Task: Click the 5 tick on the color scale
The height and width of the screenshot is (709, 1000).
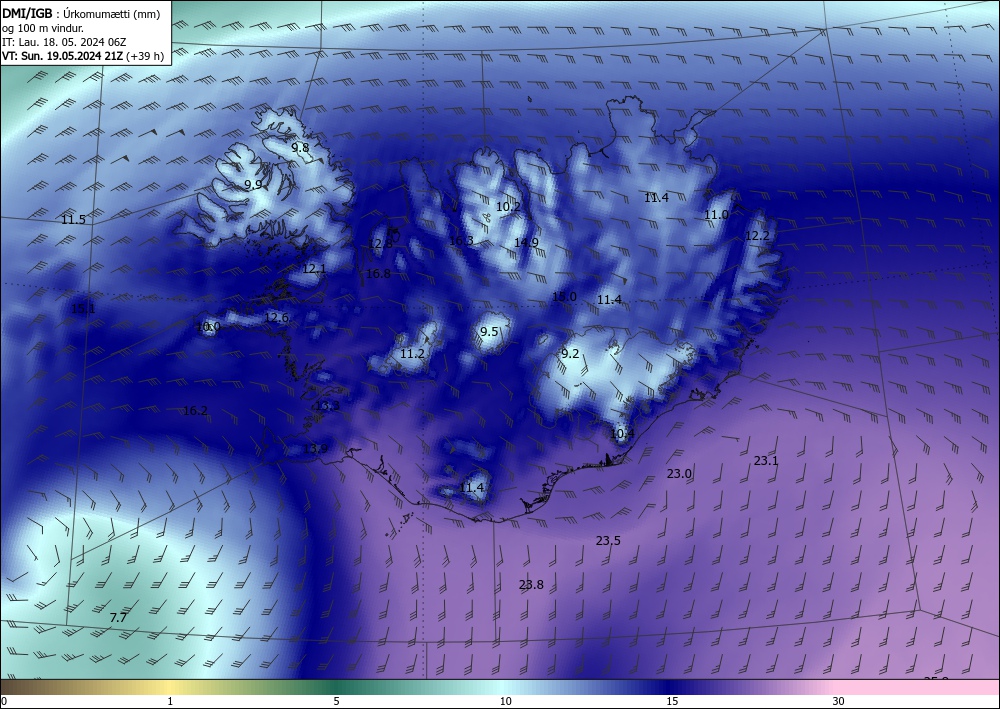Action: click(336, 701)
